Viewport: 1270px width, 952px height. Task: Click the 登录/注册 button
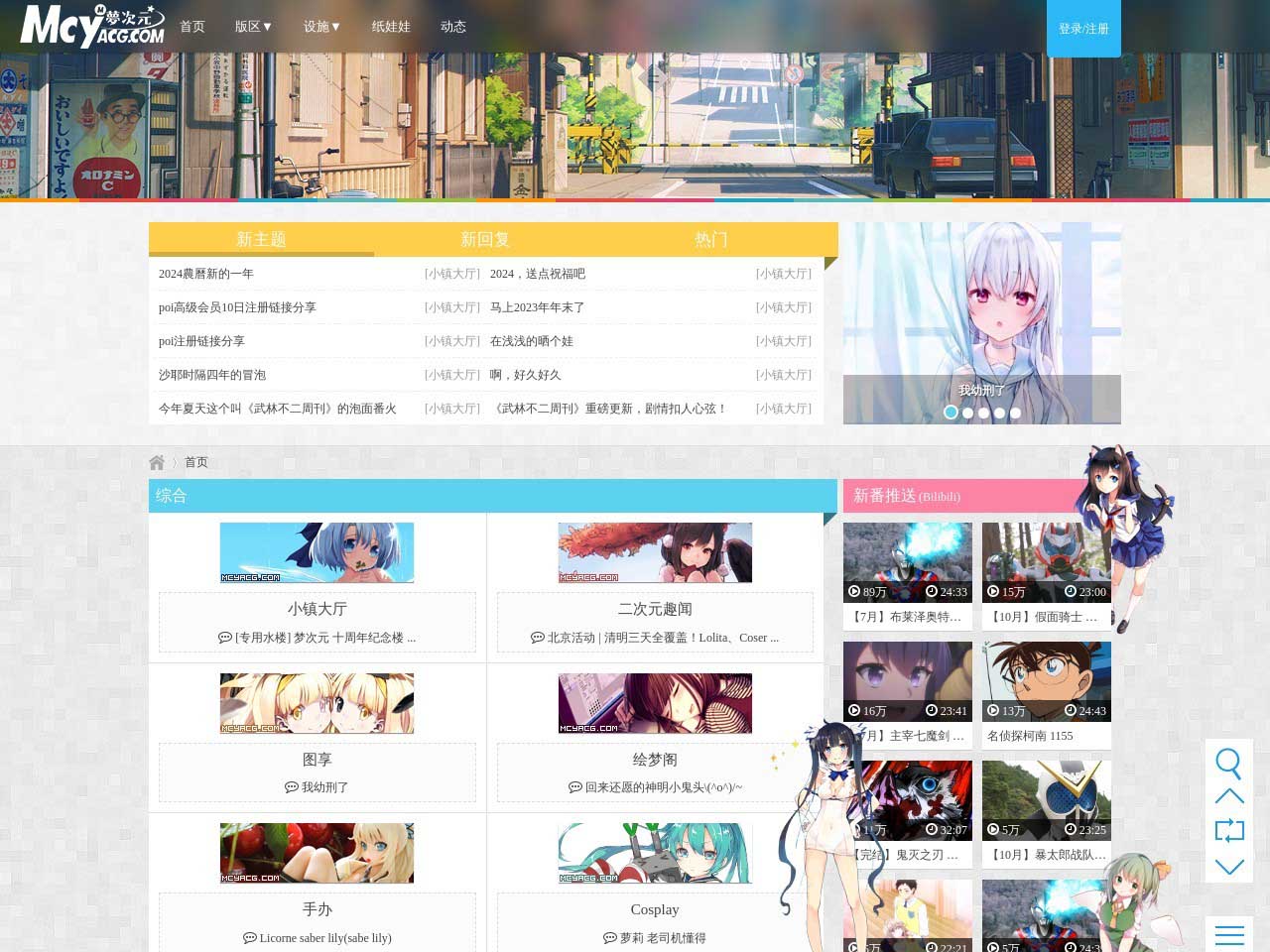pyautogui.click(x=1083, y=29)
